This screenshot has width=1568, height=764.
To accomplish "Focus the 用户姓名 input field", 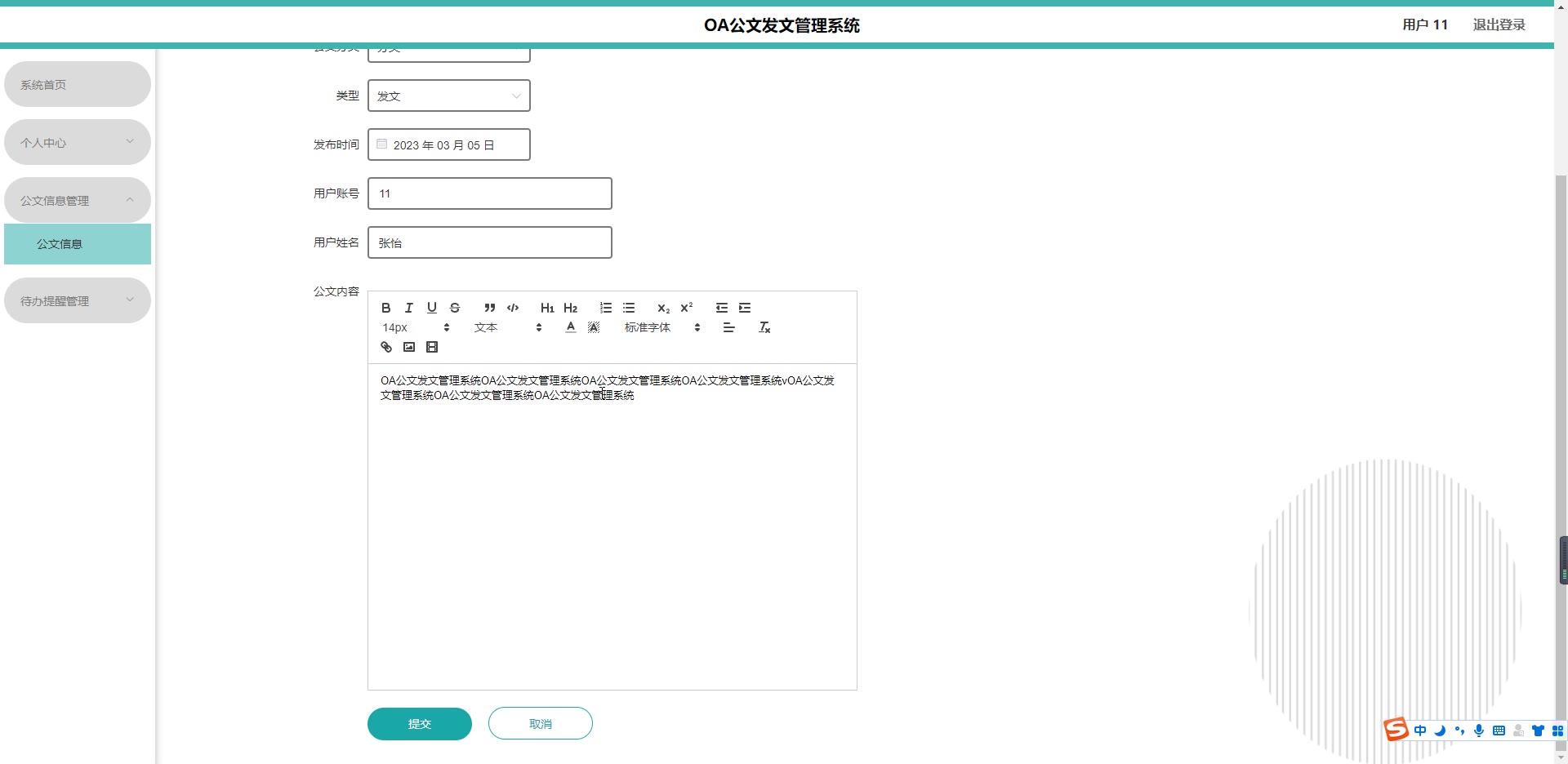I will coord(490,242).
